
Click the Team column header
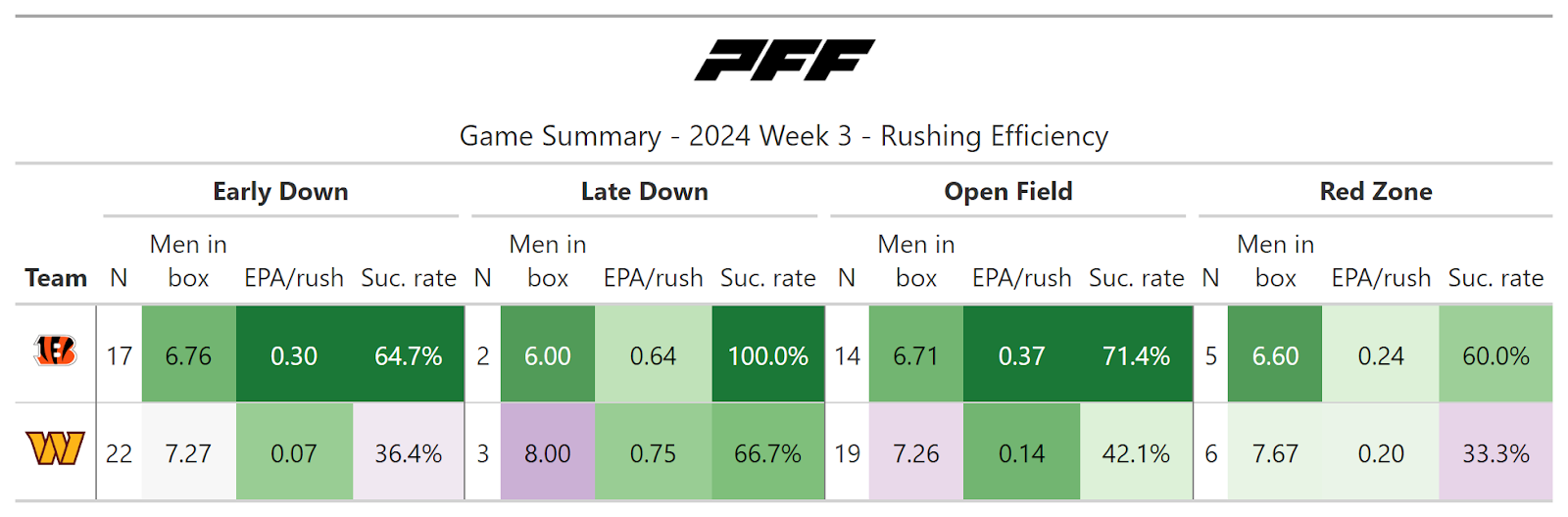pyautogui.click(x=56, y=278)
